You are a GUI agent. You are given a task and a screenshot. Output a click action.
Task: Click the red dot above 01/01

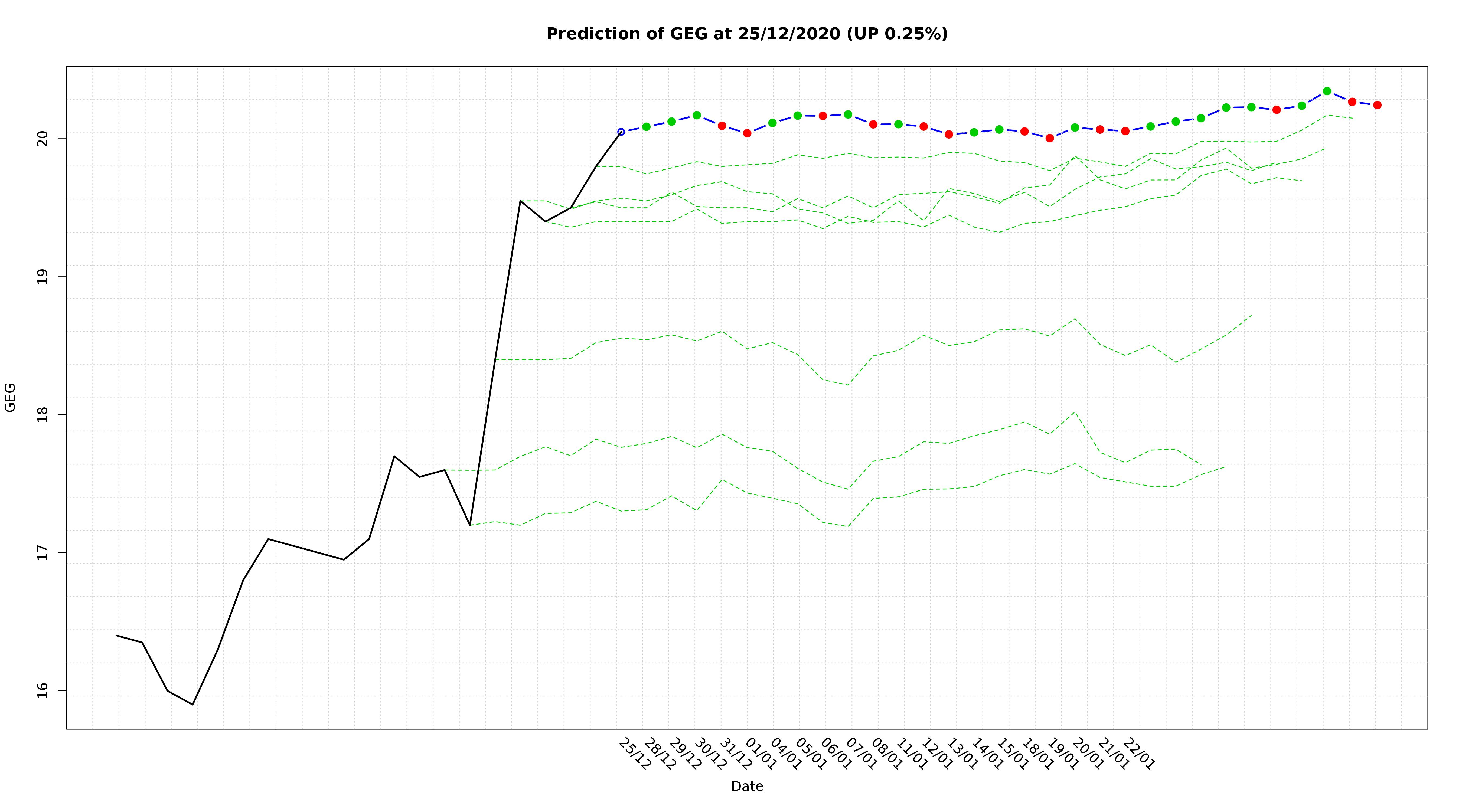(x=747, y=133)
